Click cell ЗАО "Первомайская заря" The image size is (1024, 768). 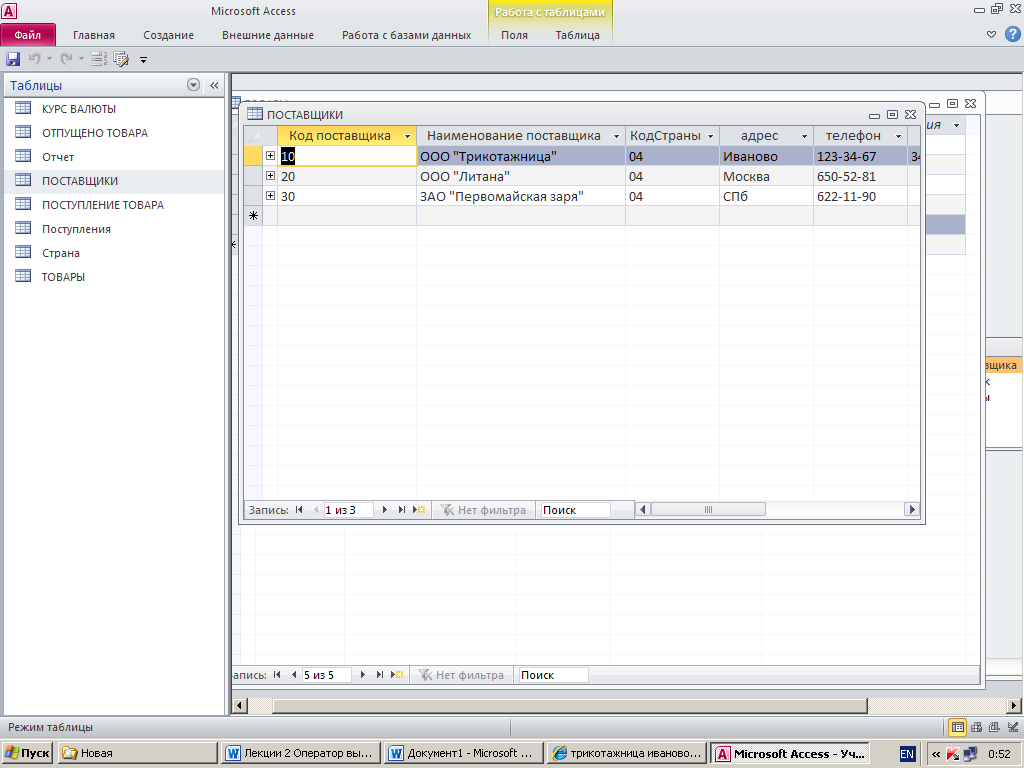[x=521, y=196]
